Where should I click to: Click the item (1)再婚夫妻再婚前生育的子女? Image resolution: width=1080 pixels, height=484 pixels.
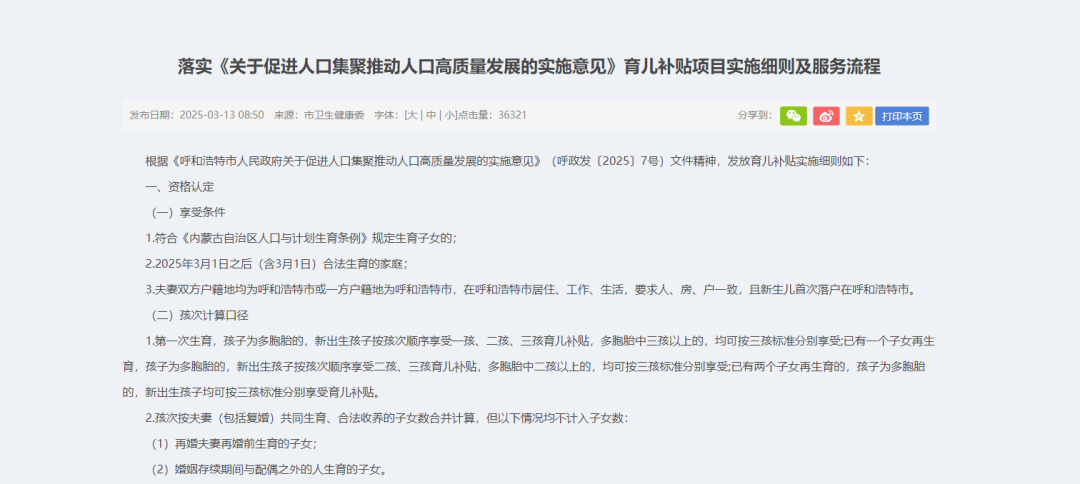click(234, 444)
